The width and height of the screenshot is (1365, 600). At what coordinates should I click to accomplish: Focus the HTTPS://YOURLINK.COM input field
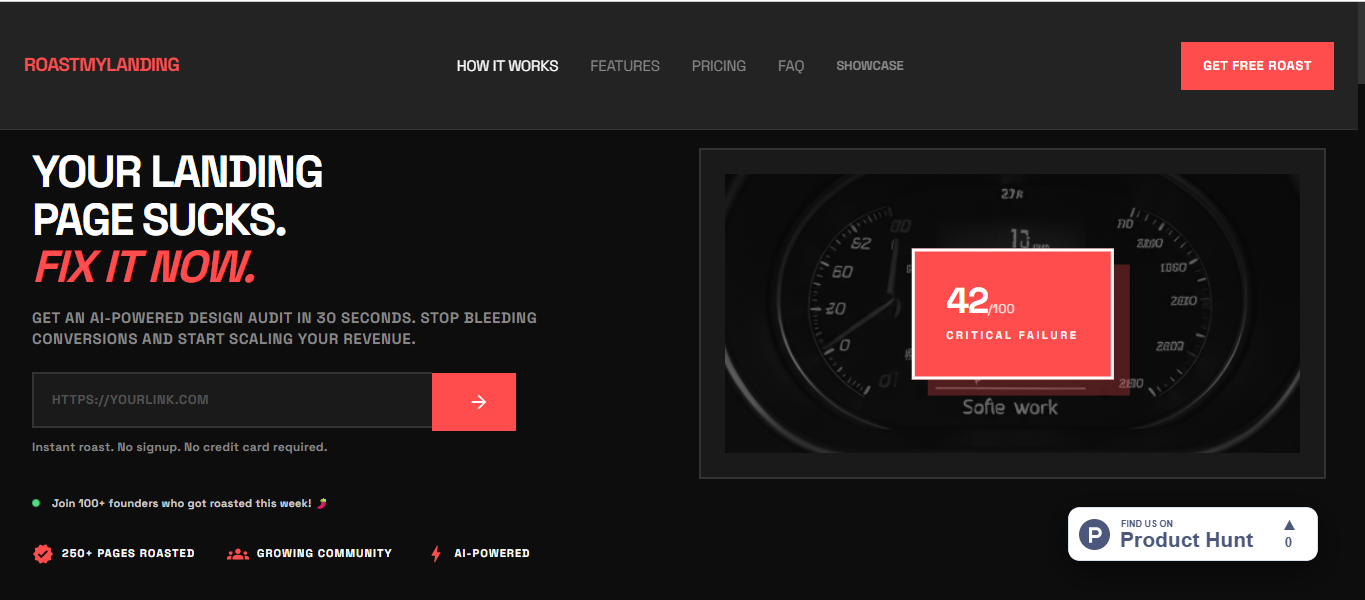(232, 400)
